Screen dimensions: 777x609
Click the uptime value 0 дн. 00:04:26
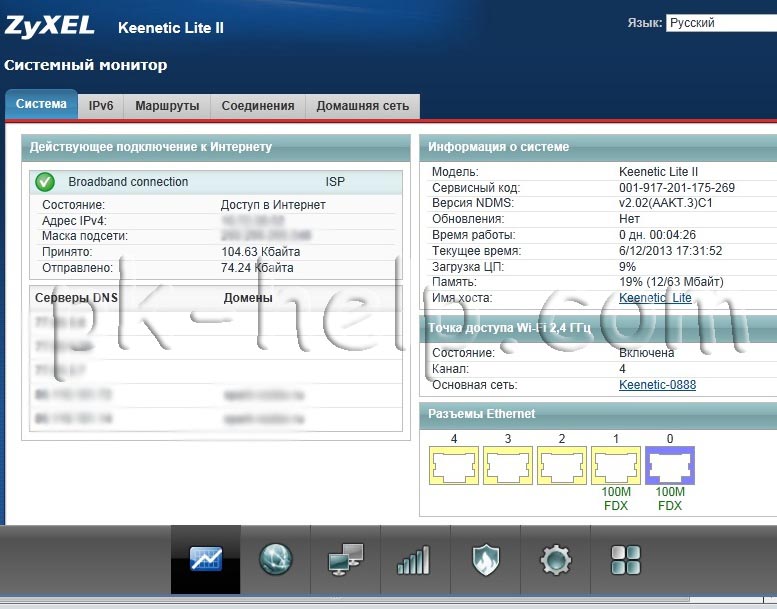point(658,235)
